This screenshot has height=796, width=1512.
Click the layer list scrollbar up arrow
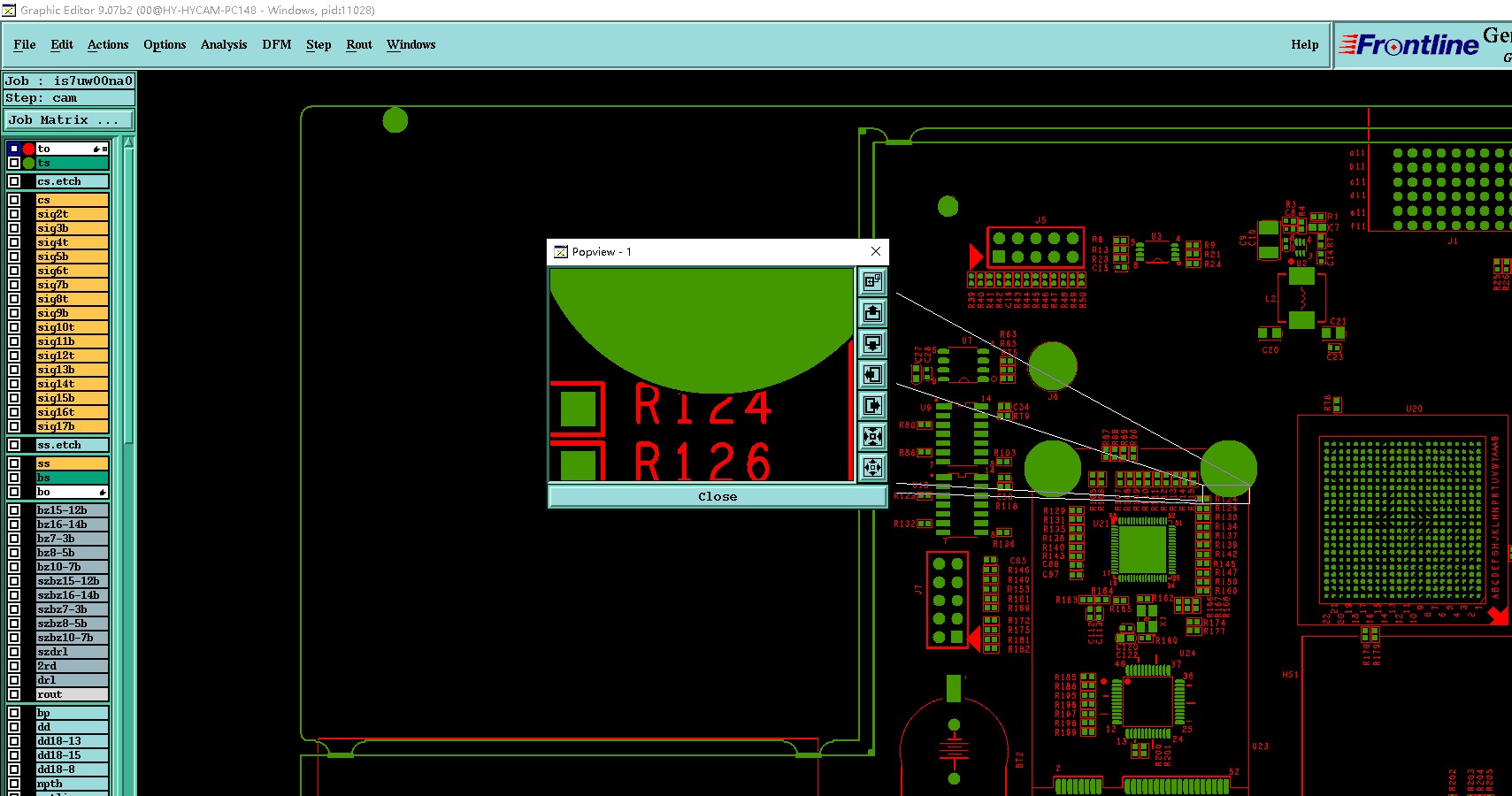point(129,142)
